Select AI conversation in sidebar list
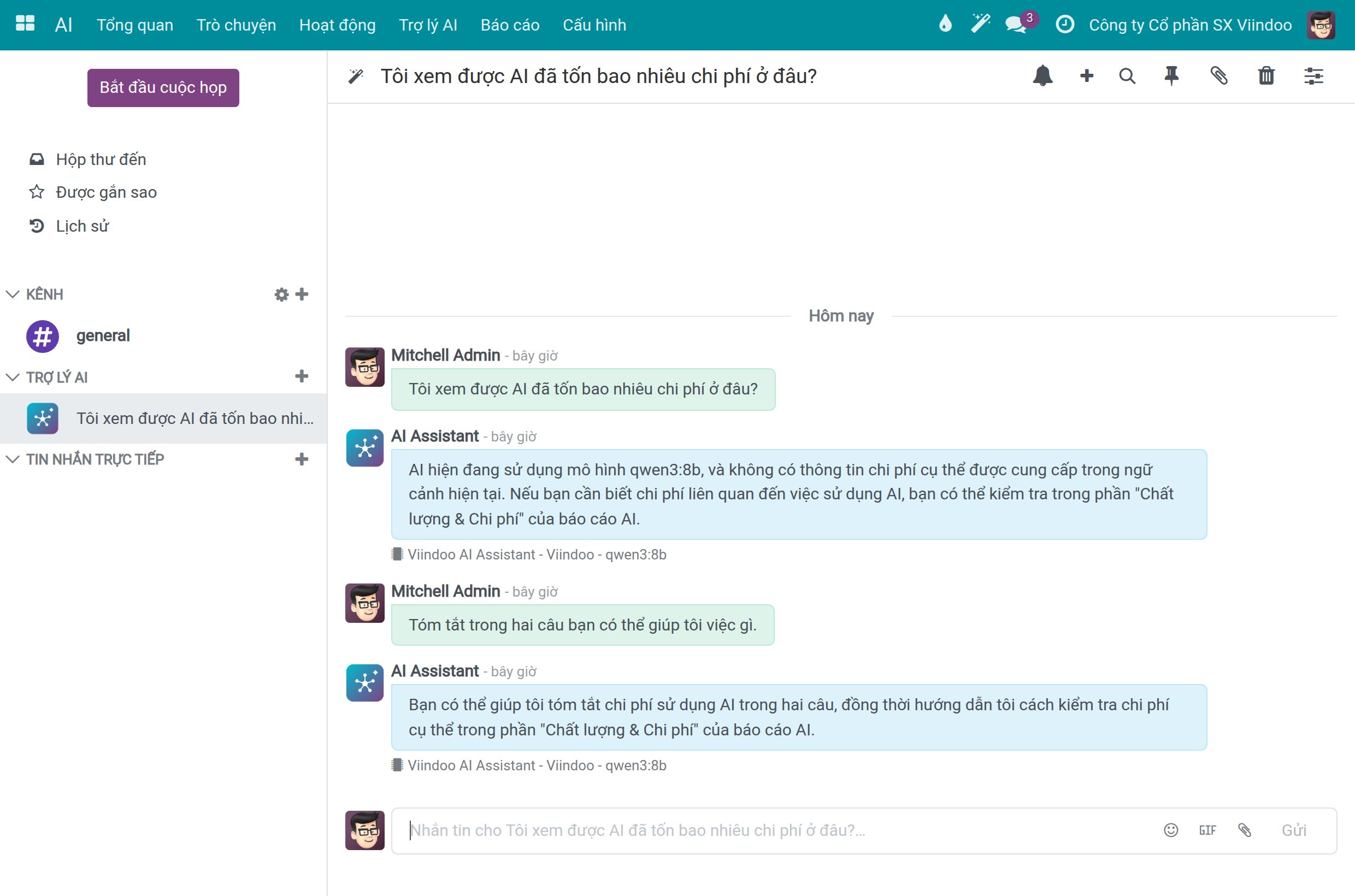1355x896 pixels. pos(163,418)
